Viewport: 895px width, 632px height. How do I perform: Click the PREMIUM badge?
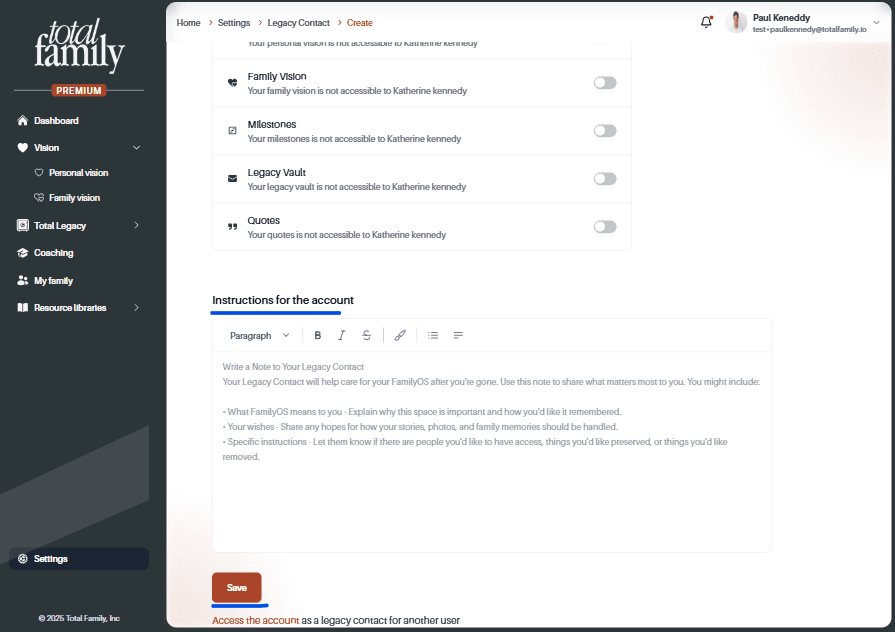click(x=79, y=90)
